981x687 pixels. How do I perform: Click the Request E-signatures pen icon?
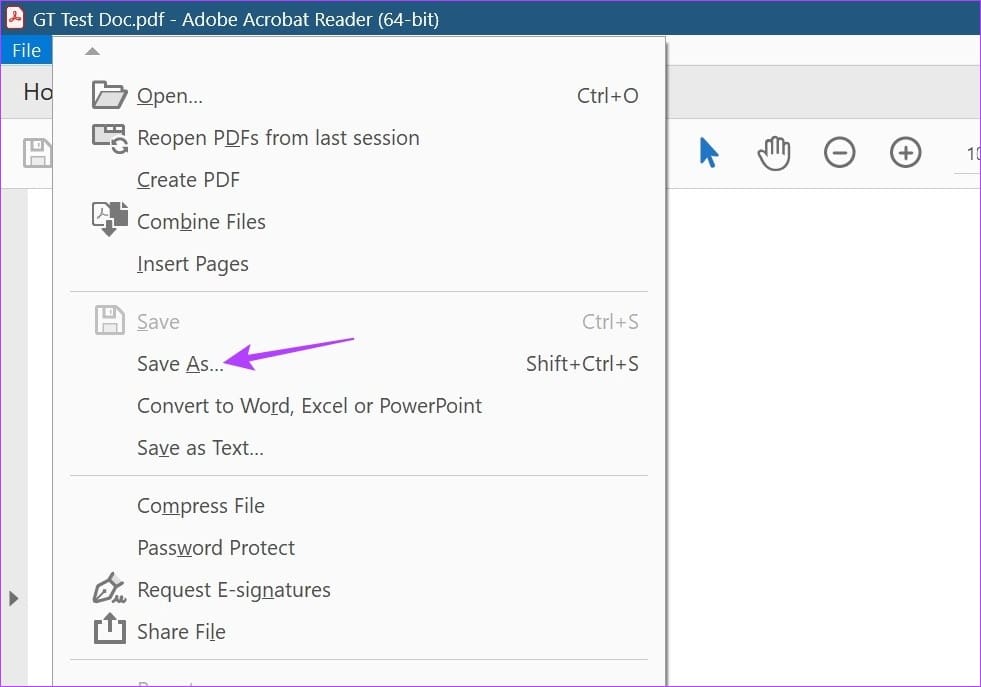click(109, 588)
